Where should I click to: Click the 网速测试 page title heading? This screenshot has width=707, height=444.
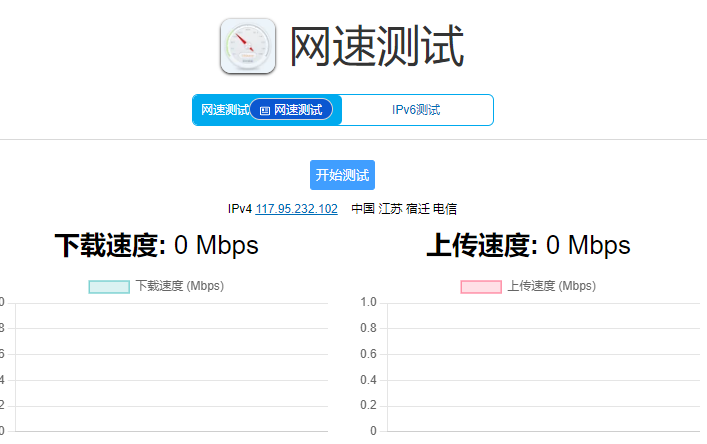(376, 46)
